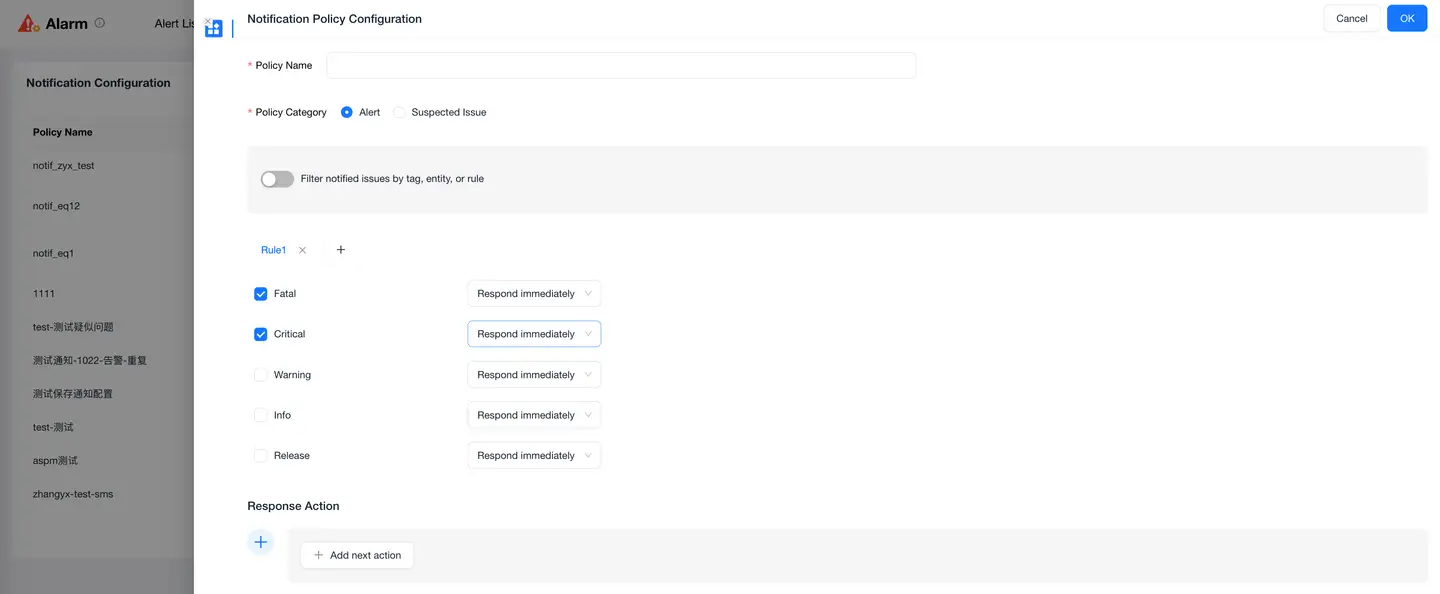Expand the Release response dropdown

tap(534, 455)
